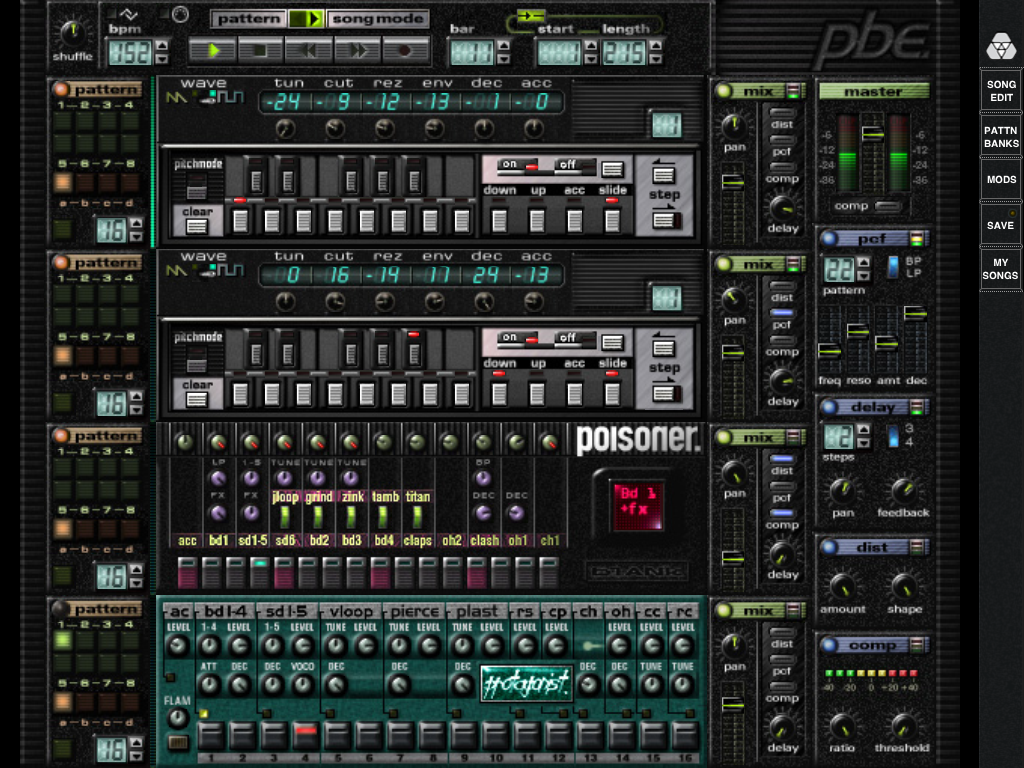
Task: Toggle delay dist on the bottom drum mix channel
Action: click(782, 632)
